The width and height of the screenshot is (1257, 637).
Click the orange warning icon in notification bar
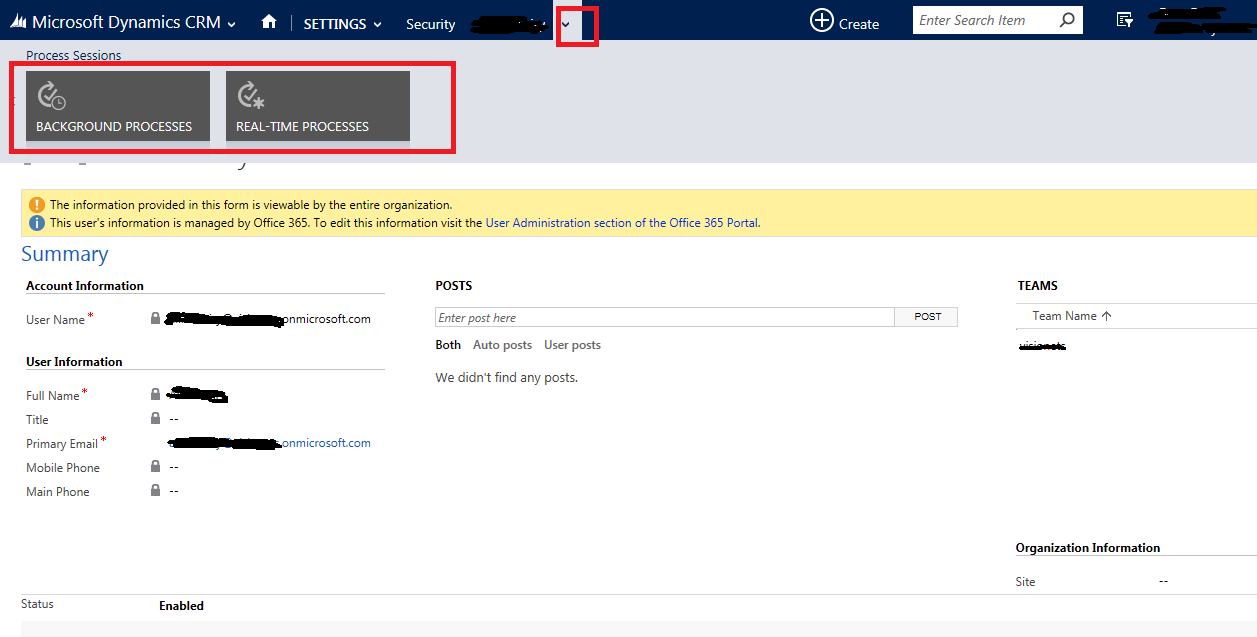pyautogui.click(x=37, y=205)
